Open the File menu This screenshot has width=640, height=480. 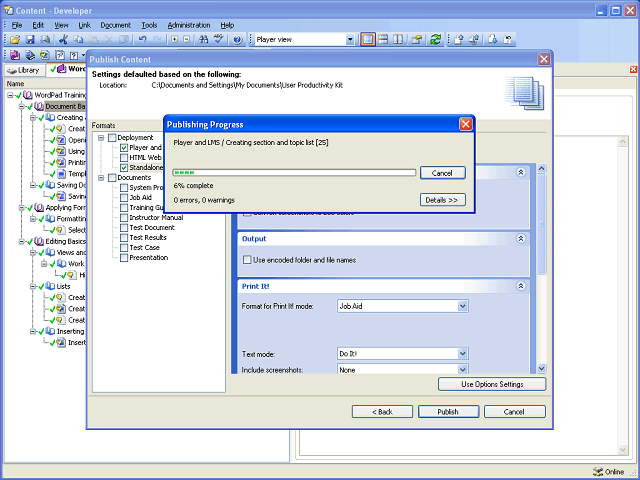(17, 25)
